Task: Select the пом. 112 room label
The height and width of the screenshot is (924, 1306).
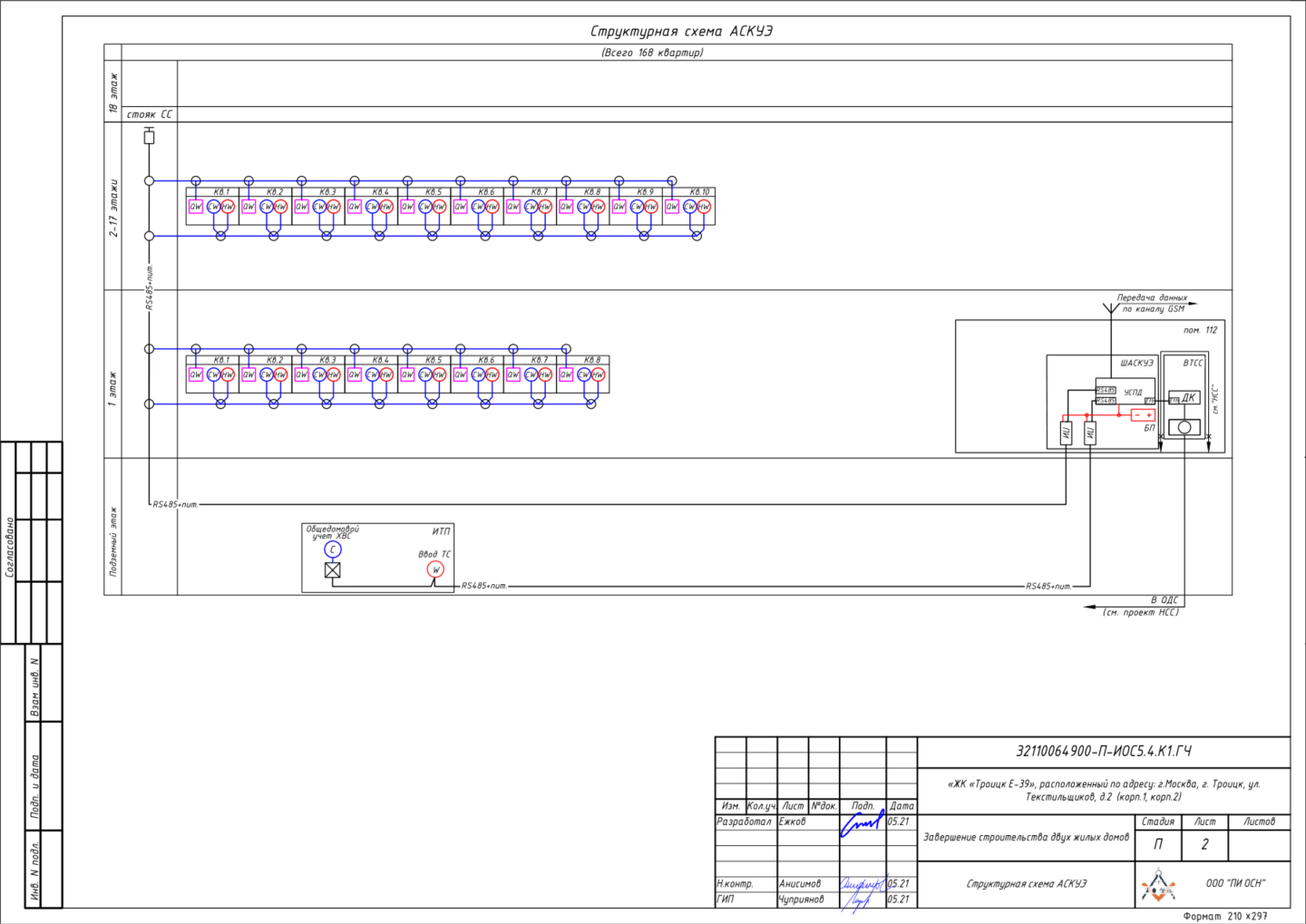Action: (x=1200, y=330)
